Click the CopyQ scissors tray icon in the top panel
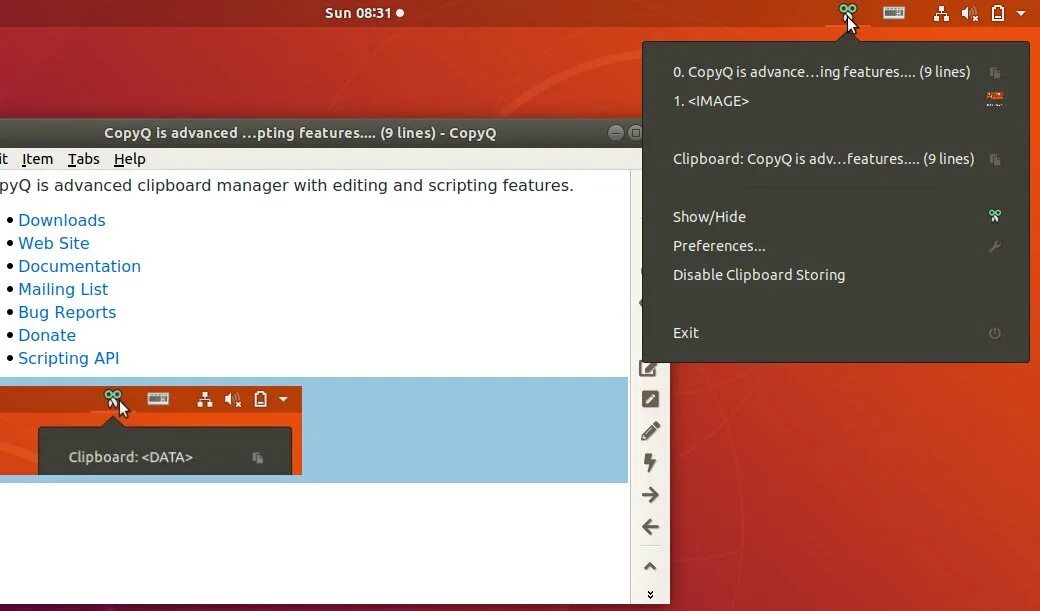This screenshot has width=1040, height=611. pos(847,13)
